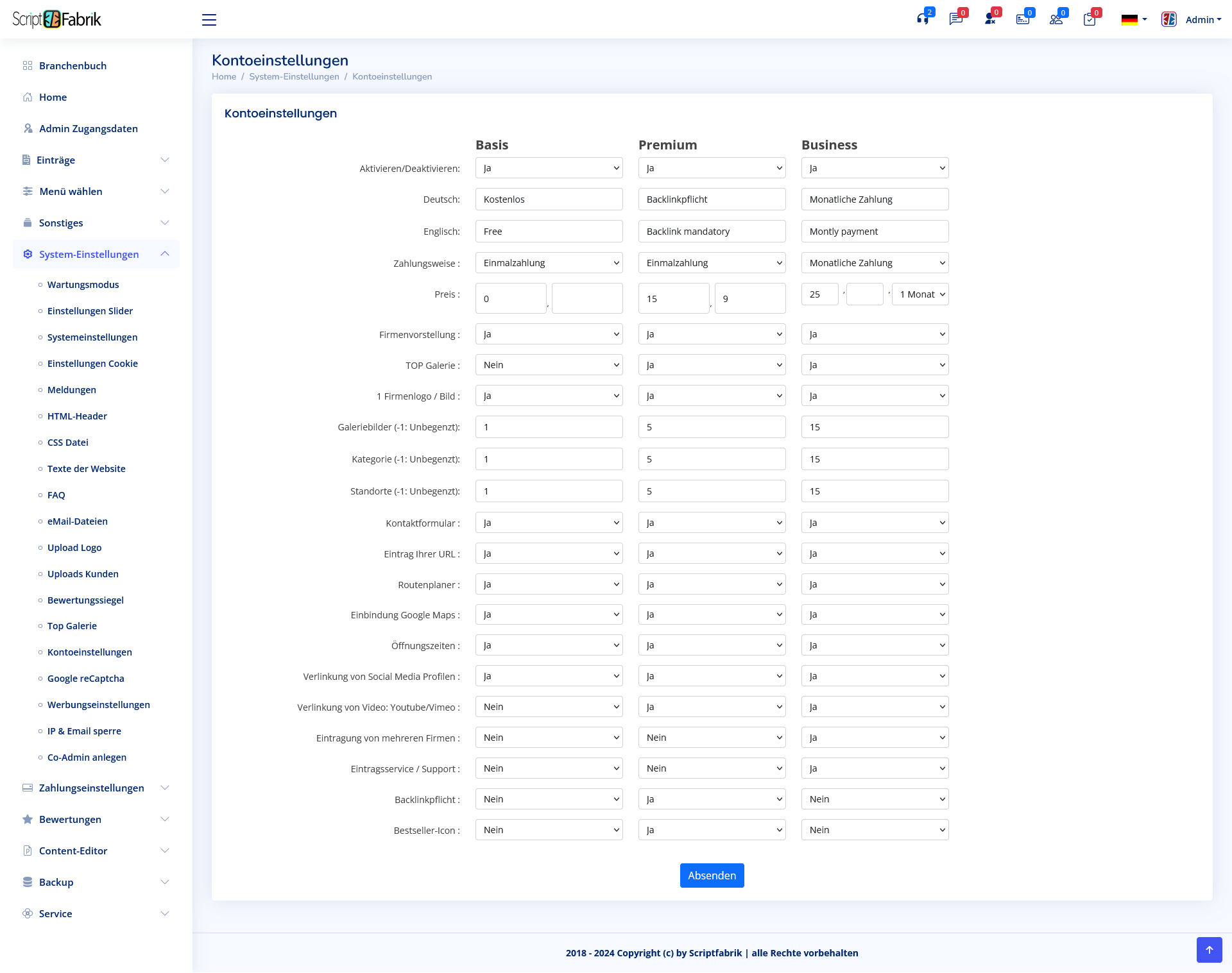Open the Admin user dropdown
The image size is (1232, 973).
coord(1203,20)
